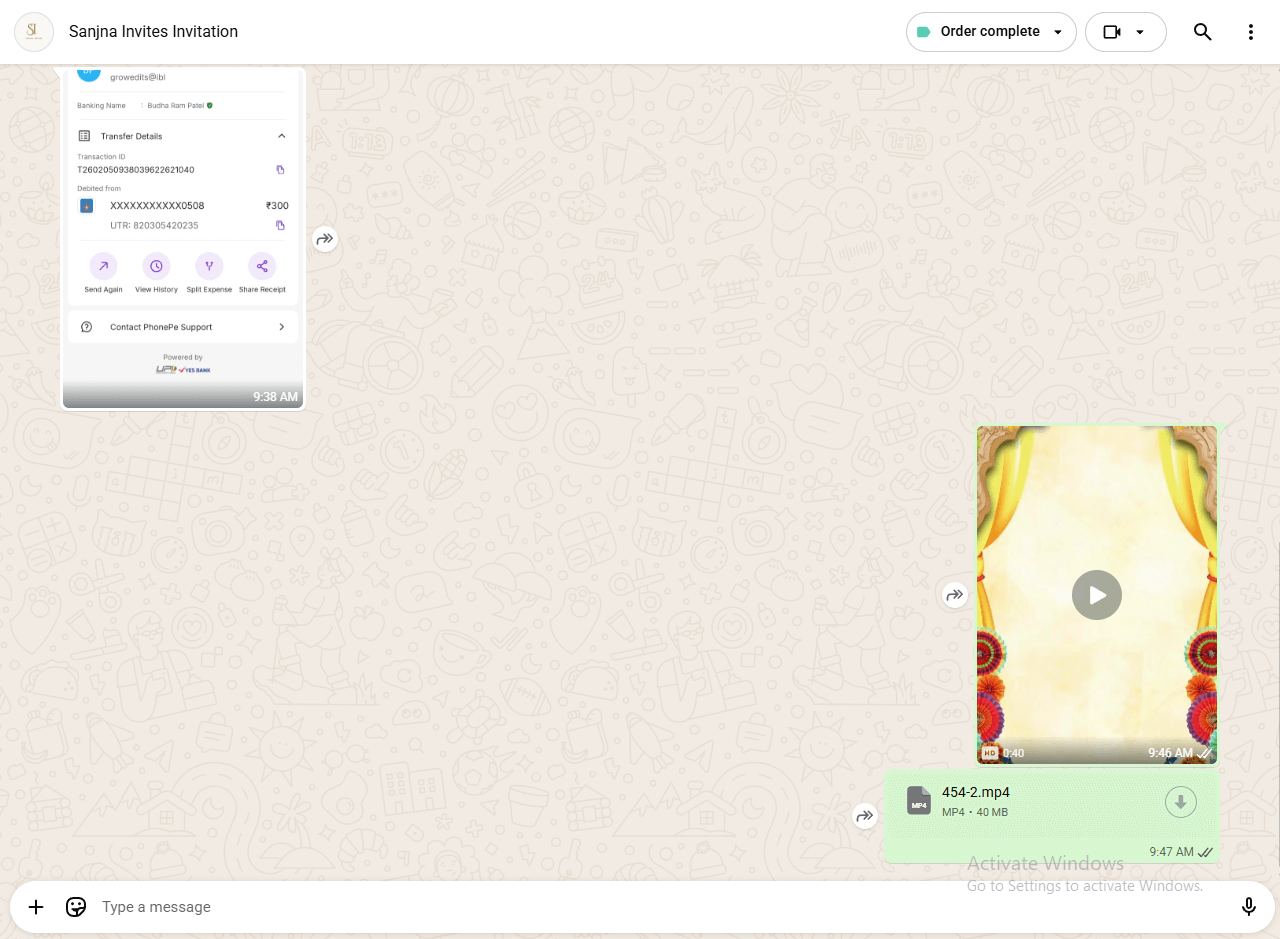Click the plus attach icon

[x=36, y=907]
